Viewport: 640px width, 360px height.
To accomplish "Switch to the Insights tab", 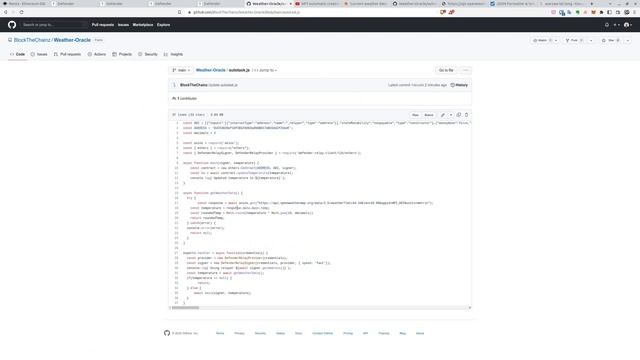I will pyautogui.click(x=173, y=54).
